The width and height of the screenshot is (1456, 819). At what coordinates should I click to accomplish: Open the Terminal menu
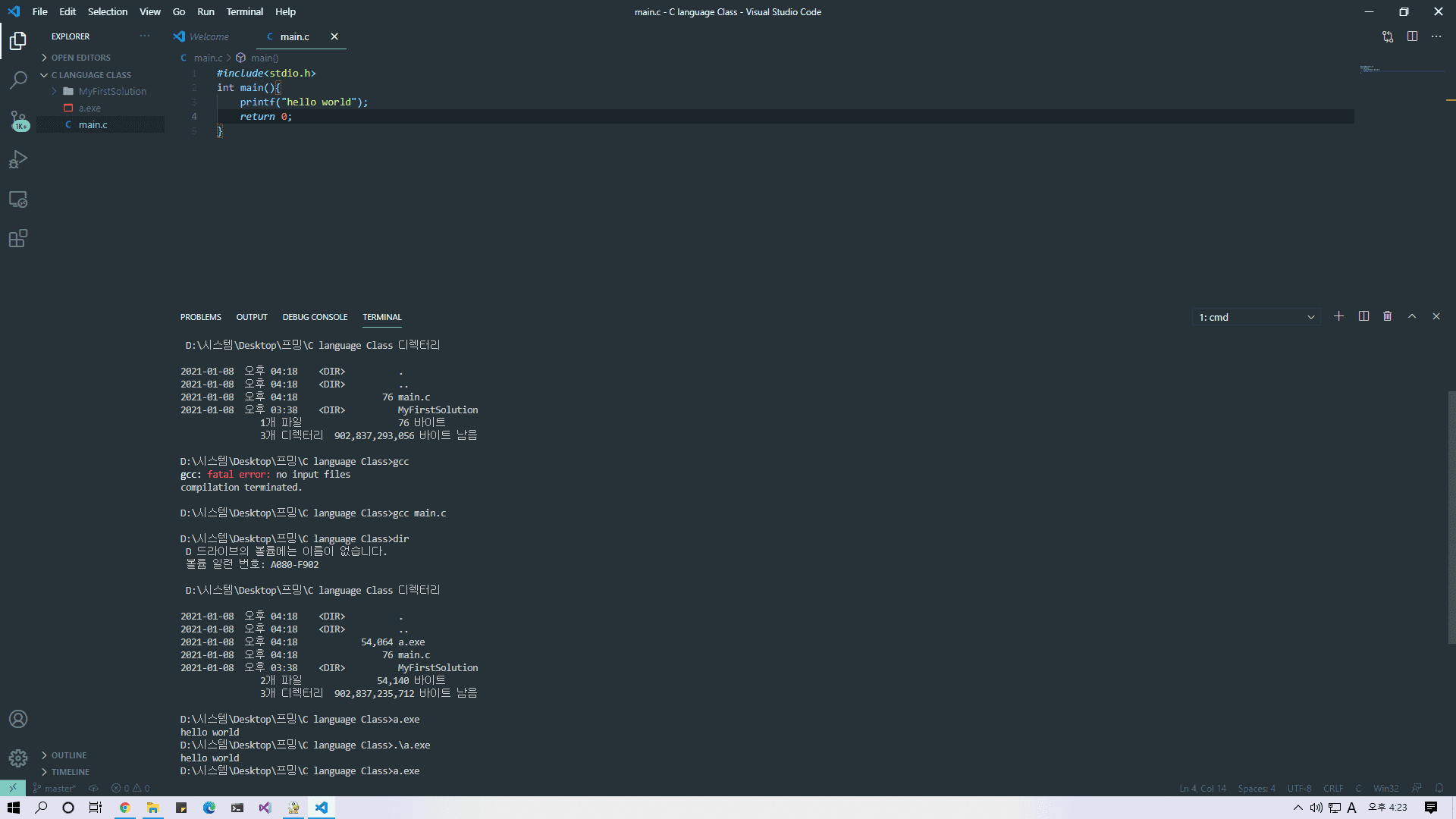coord(244,11)
